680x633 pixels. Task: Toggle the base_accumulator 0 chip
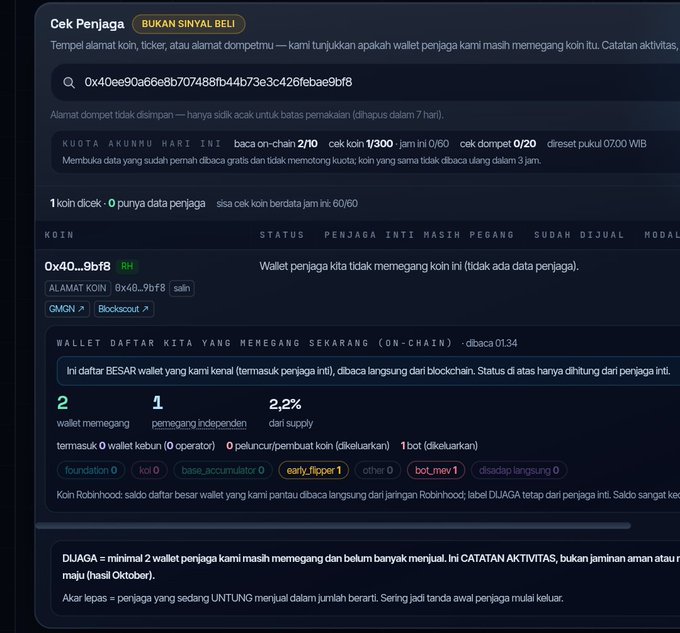[x=222, y=470]
